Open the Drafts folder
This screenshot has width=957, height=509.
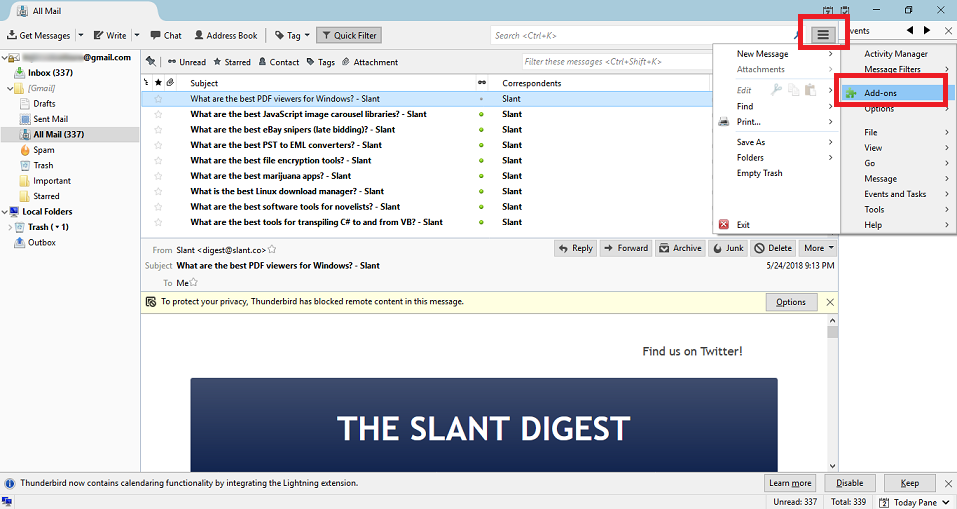point(44,104)
